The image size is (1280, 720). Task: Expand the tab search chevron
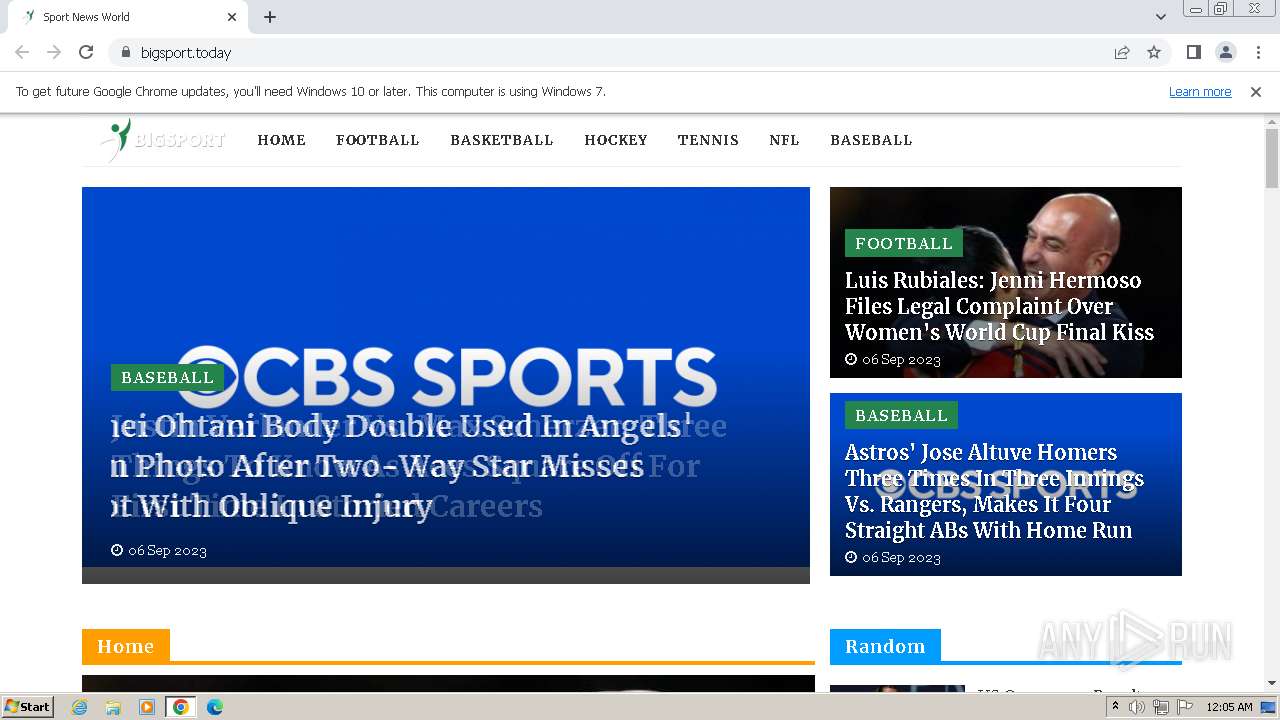coord(1160,17)
